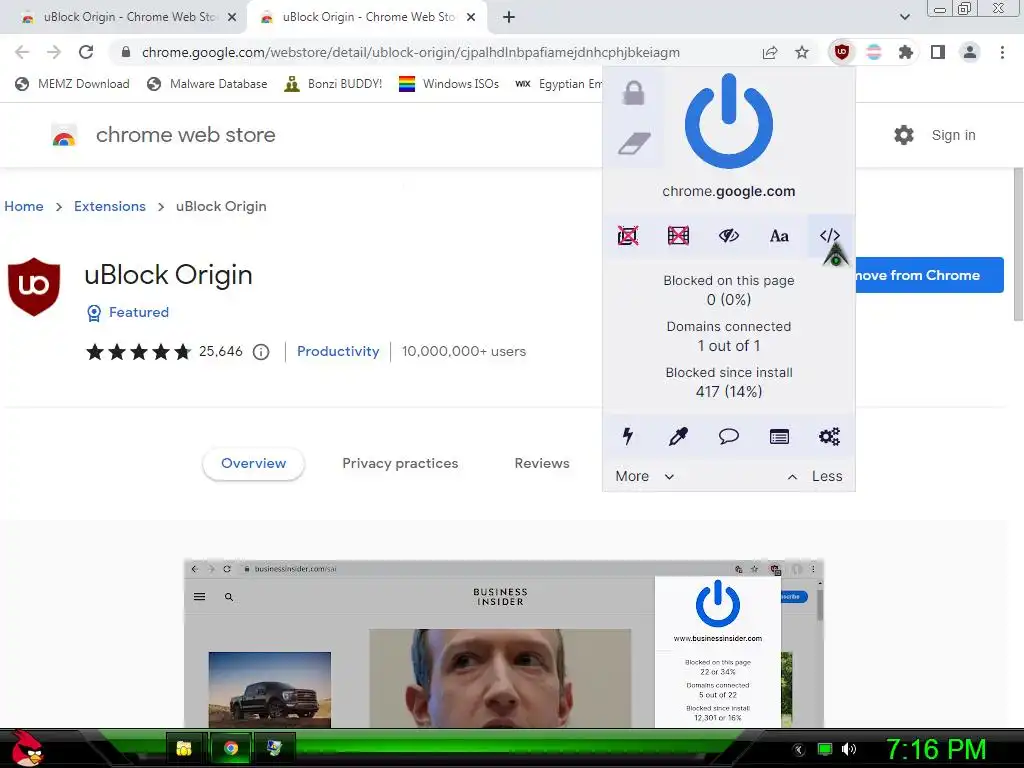The height and width of the screenshot is (768, 1024).
Task: Report an issue via chat bubble icon
Action: pos(728,436)
